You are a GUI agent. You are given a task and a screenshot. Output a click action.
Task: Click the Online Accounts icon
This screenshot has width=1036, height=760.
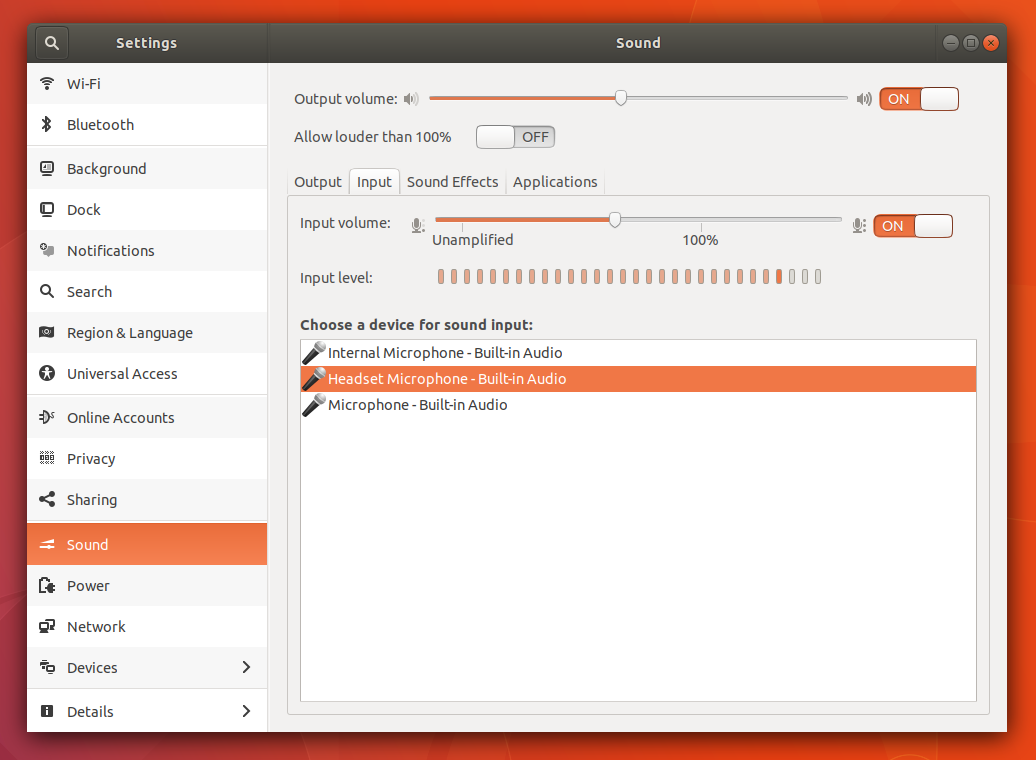click(47, 417)
